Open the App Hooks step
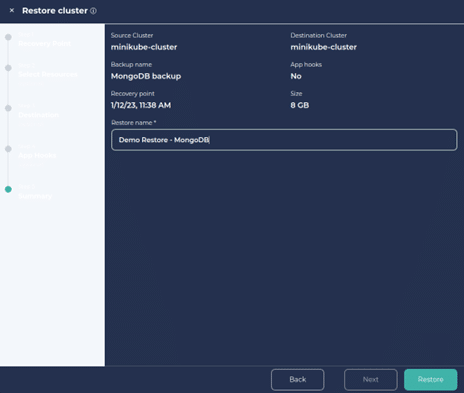Viewport: 464px width, 393px height. (37, 155)
